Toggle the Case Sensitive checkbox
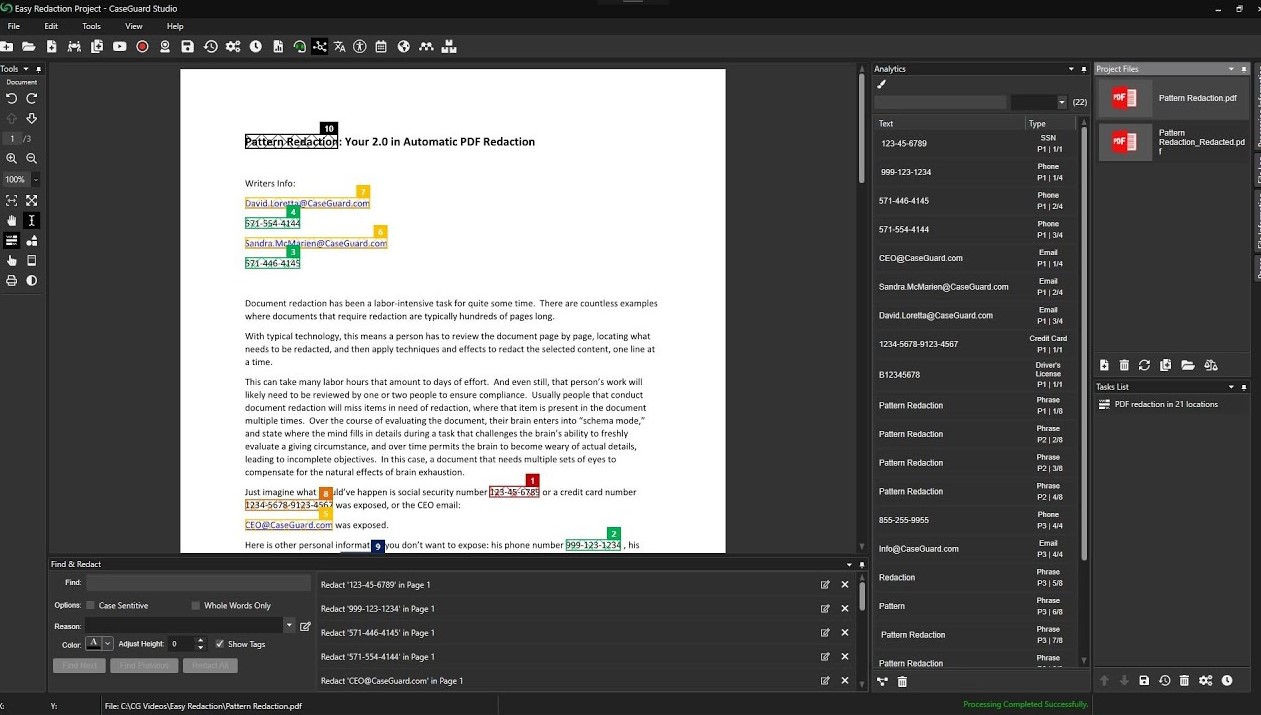The width and height of the screenshot is (1261, 715). [90, 606]
